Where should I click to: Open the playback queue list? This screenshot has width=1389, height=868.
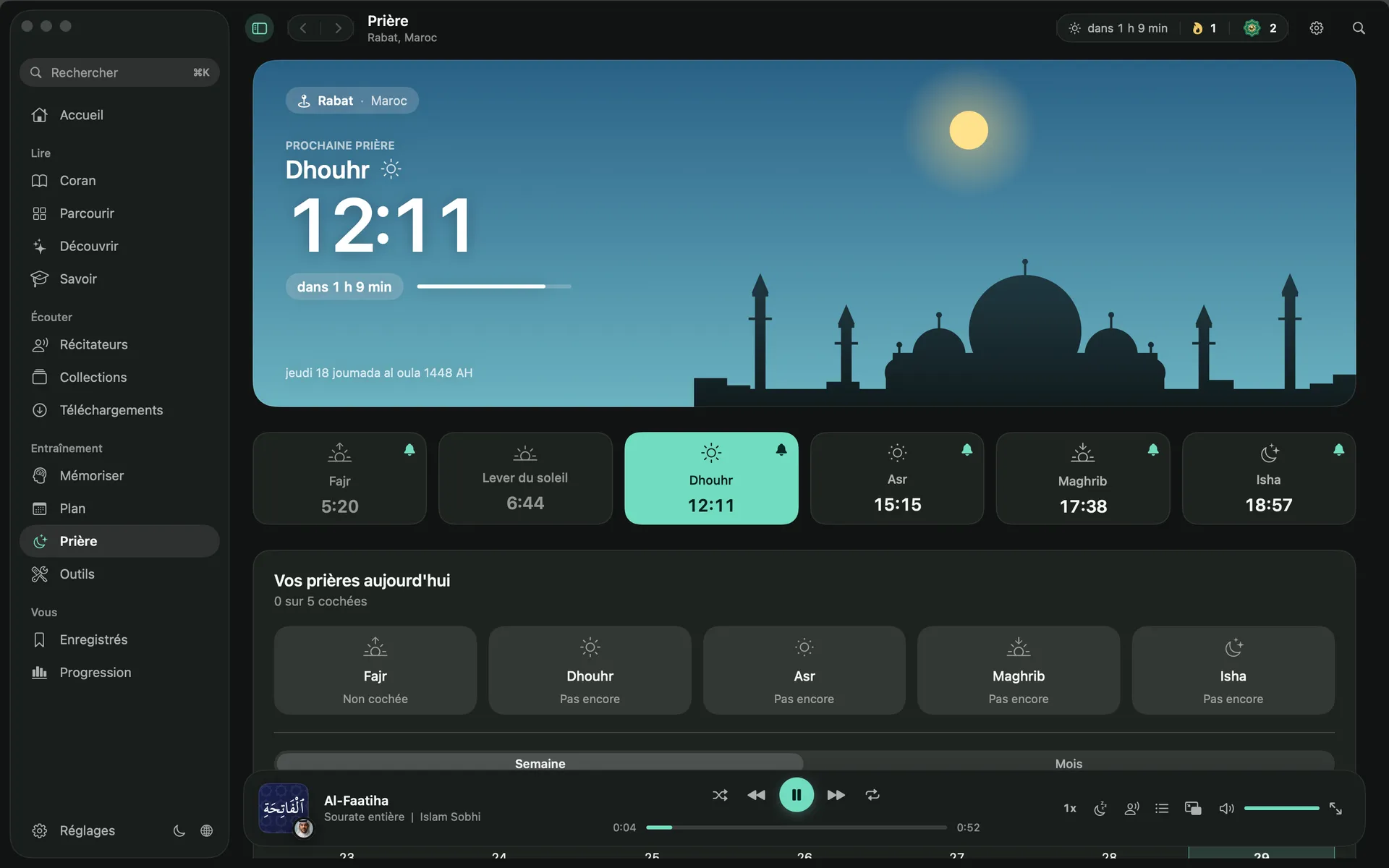tap(1162, 808)
